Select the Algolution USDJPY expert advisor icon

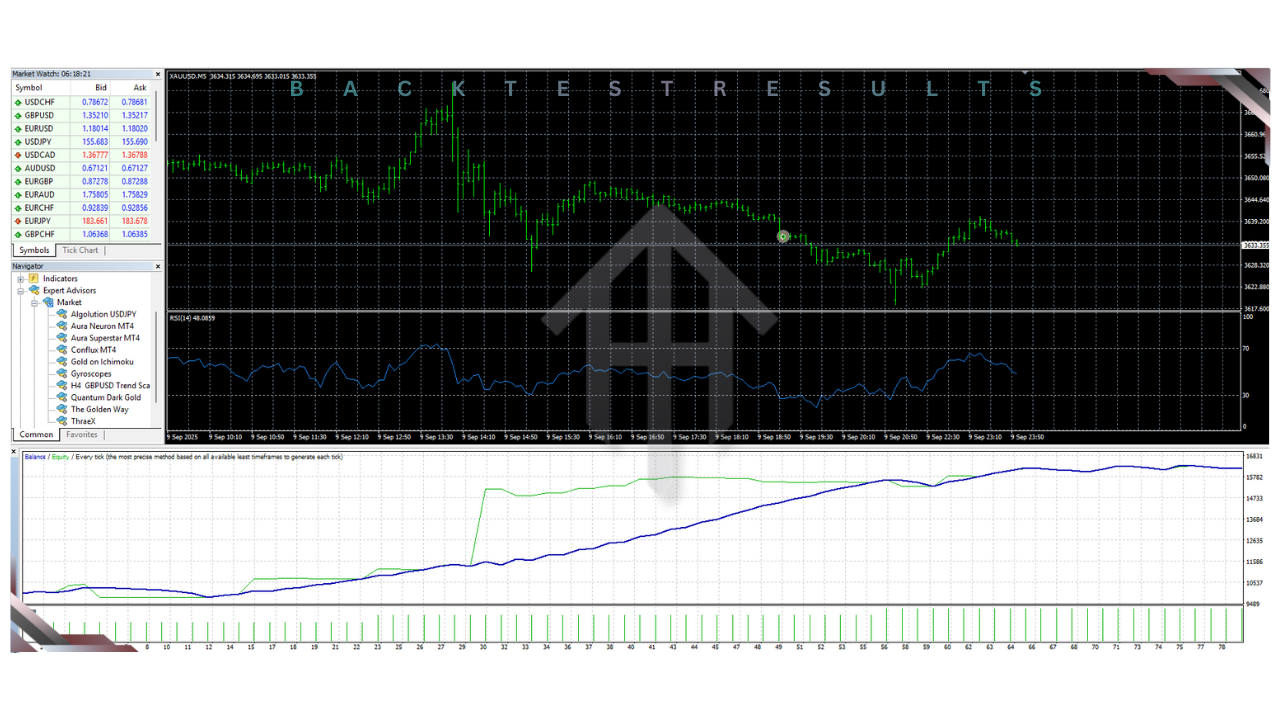tap(62, 314)
